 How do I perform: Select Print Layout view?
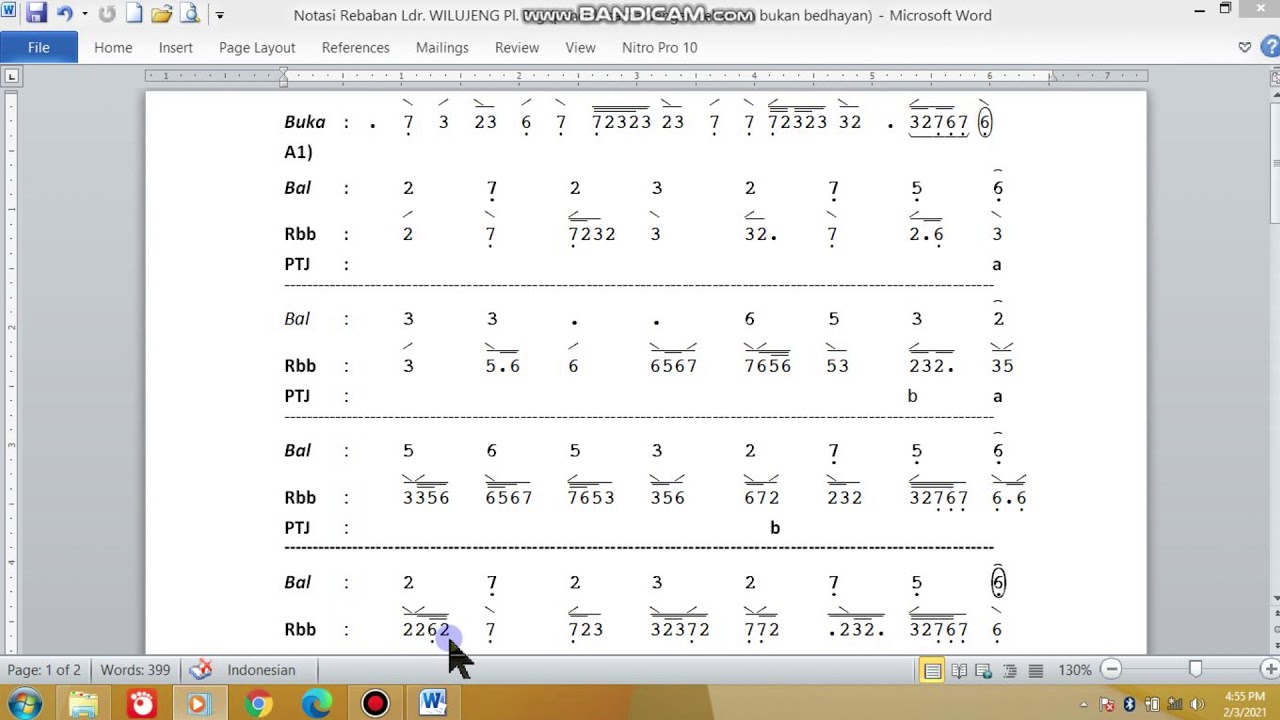[x=932, y=670]
